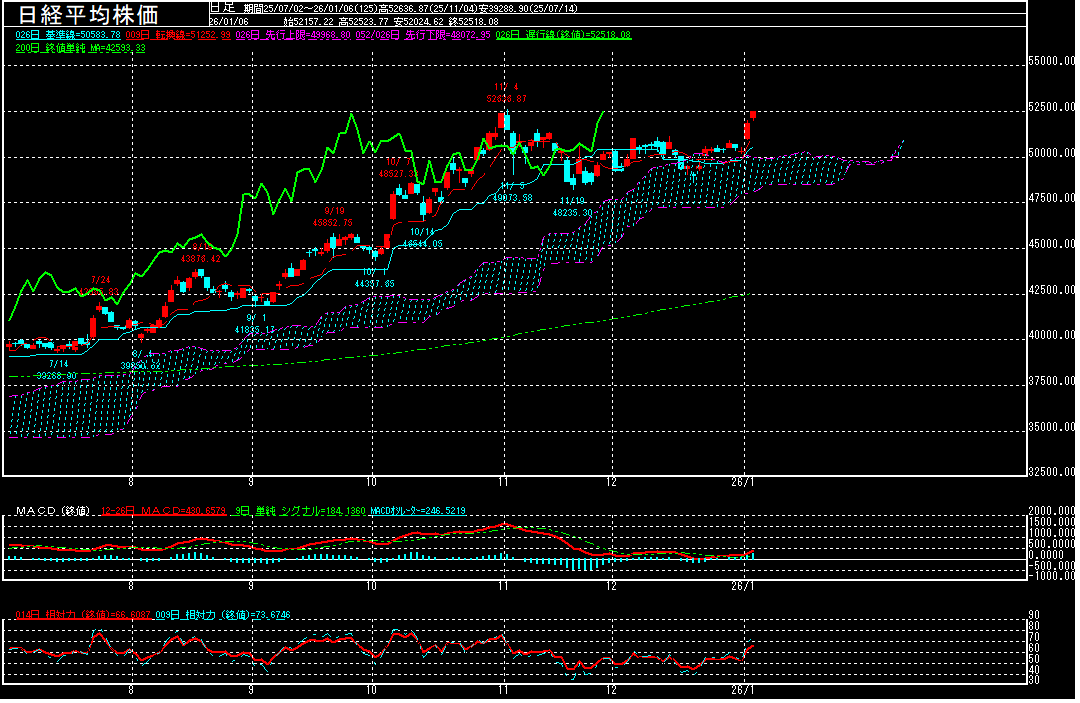Click the latest red candlestick near 26/1
1080x703 pixels.
click(747, 127)
